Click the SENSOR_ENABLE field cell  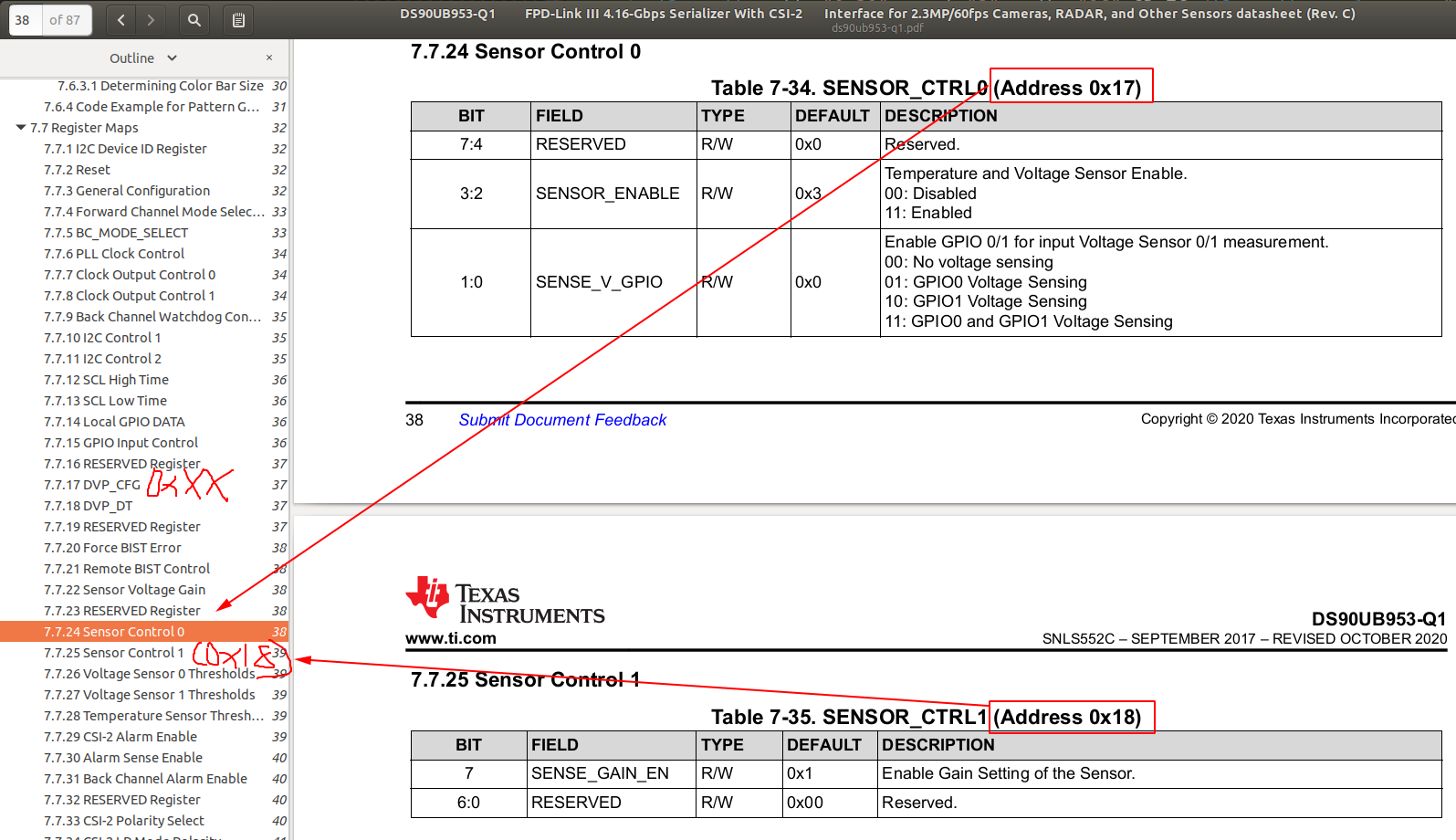click(613, 194)
